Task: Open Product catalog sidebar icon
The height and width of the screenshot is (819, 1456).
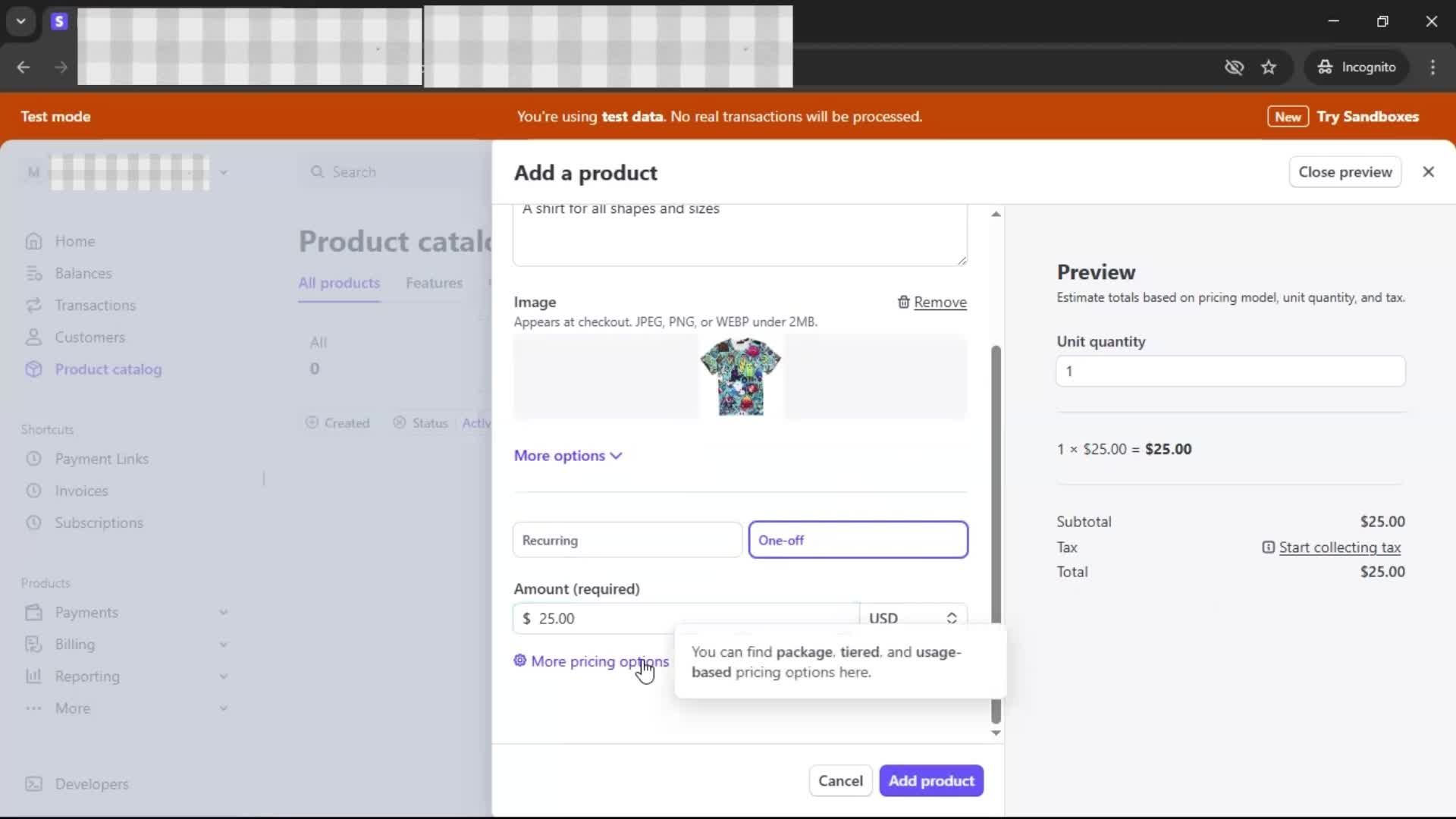Action: coord(33,369)
